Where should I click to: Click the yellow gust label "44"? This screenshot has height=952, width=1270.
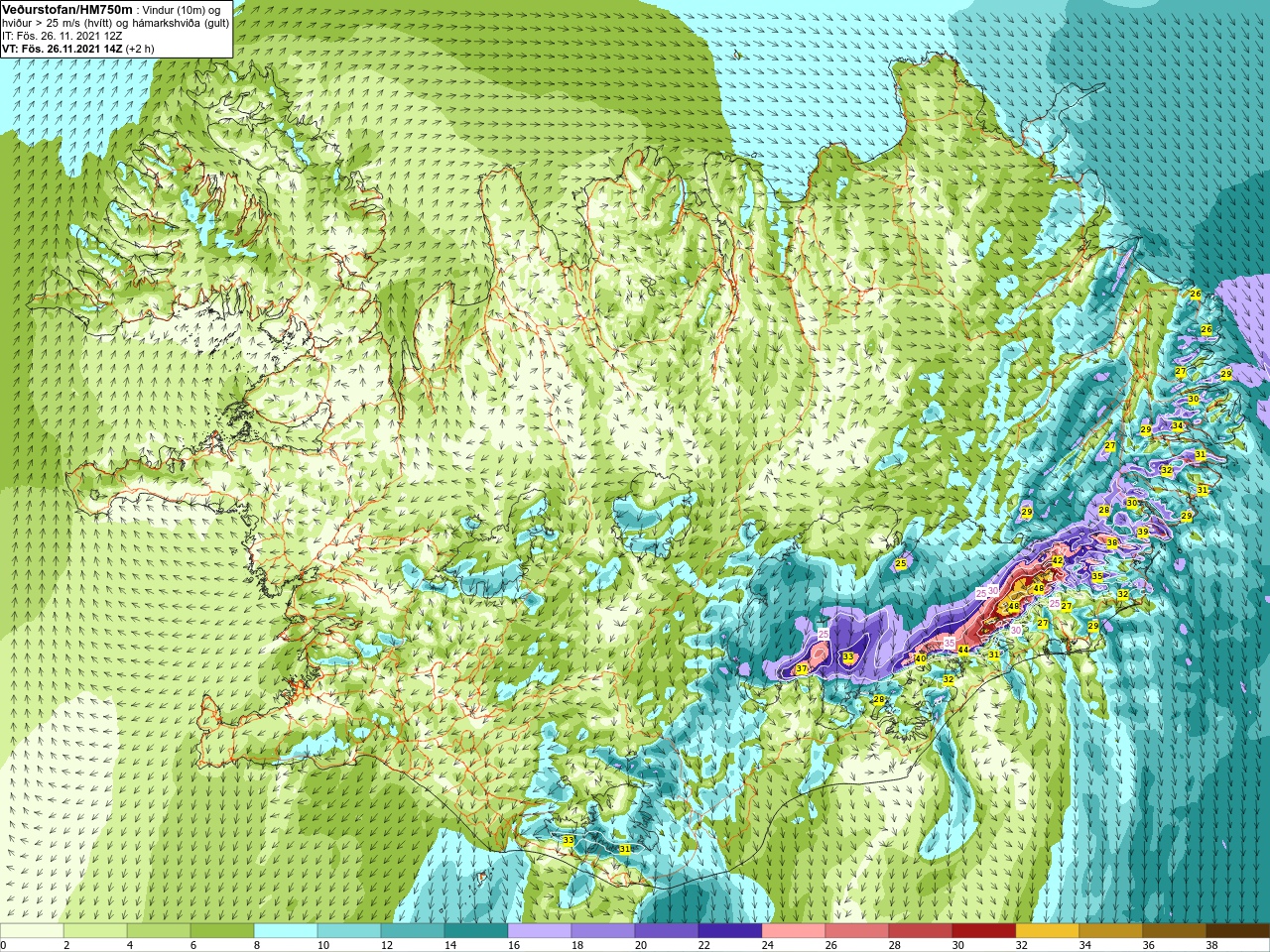(x=962, y=650)
